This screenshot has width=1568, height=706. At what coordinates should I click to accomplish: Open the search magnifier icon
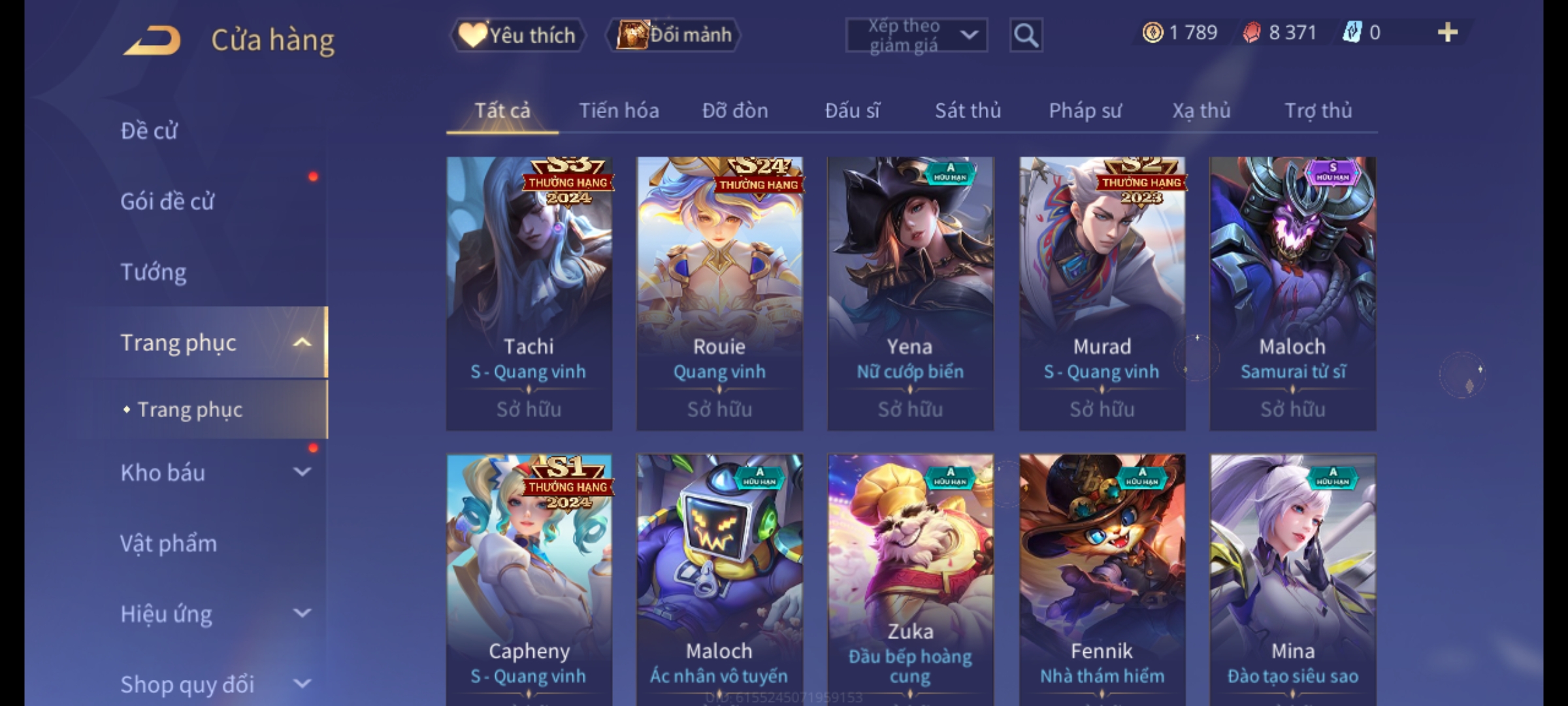(1026, 35)
